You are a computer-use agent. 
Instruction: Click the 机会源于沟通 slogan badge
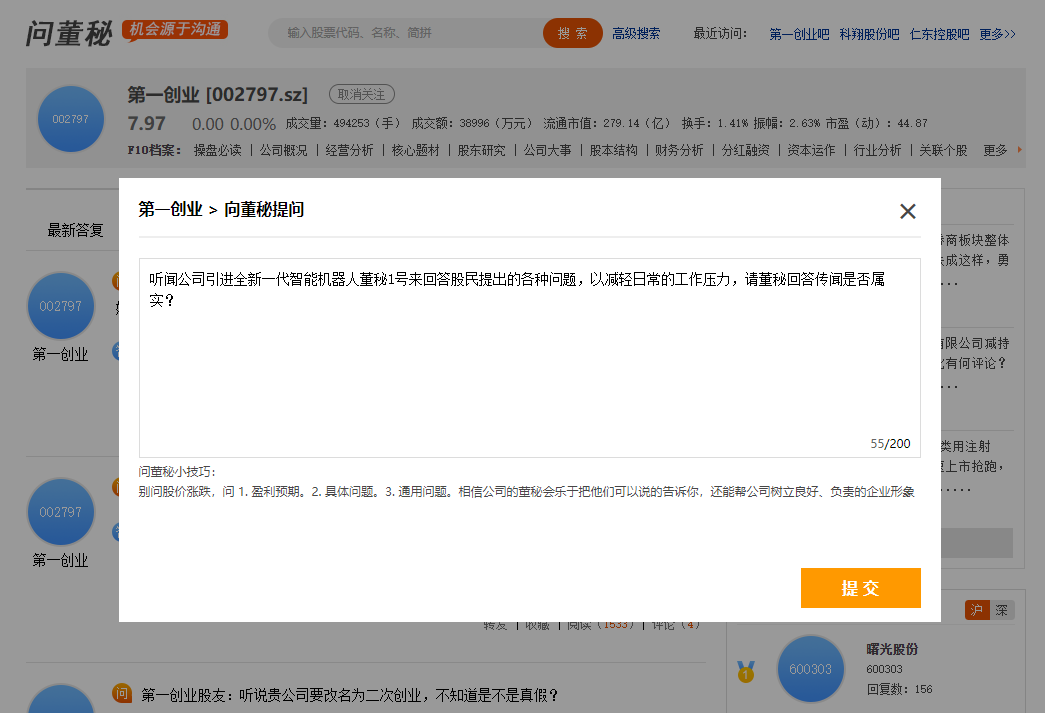[x=175, y=30]
